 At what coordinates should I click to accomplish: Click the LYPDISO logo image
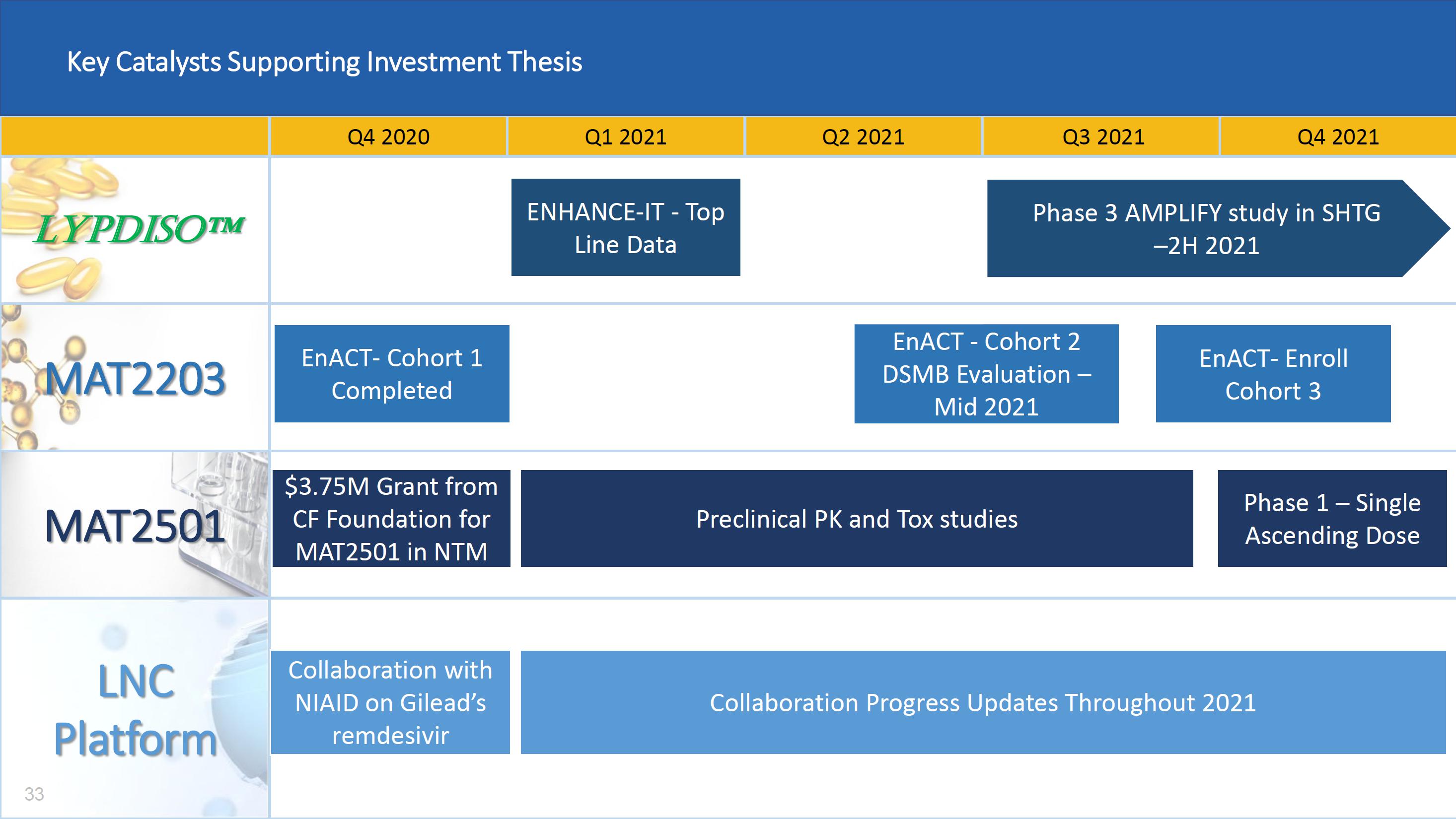[x=139, y=229]
